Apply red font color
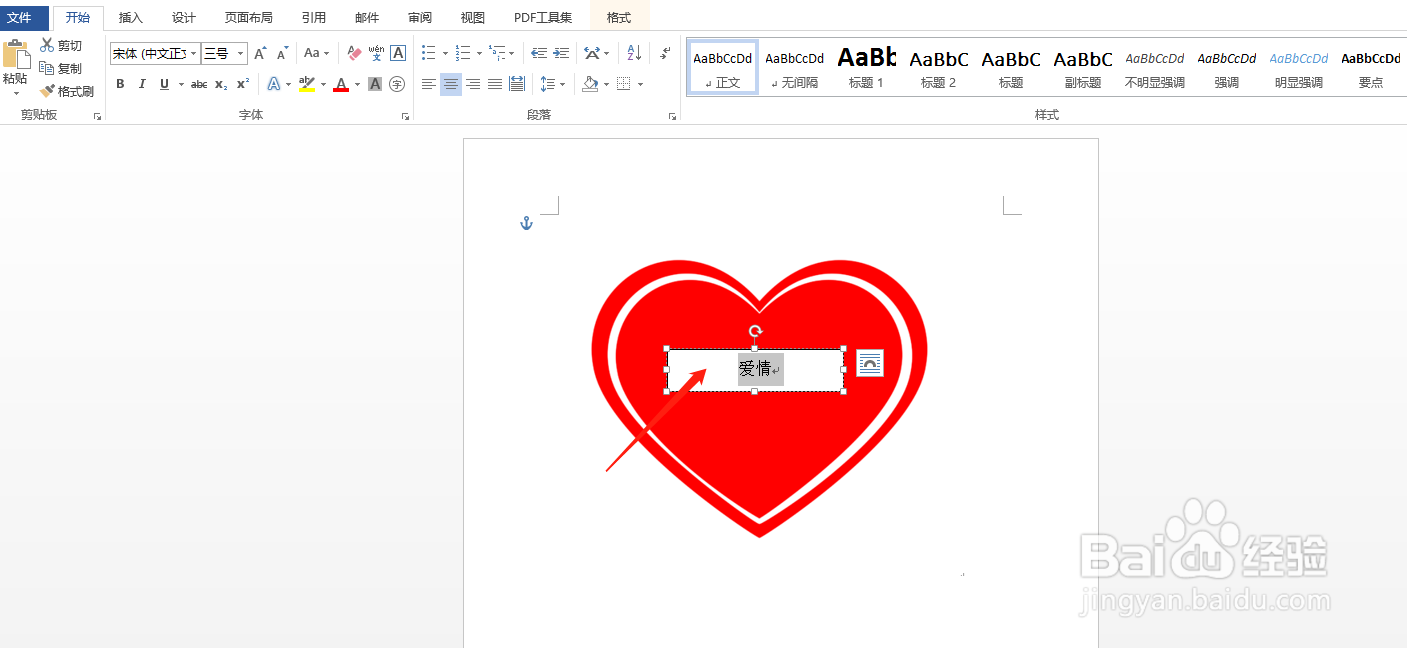The height and width of the screenshot is (648, 1407). point(341,84)
